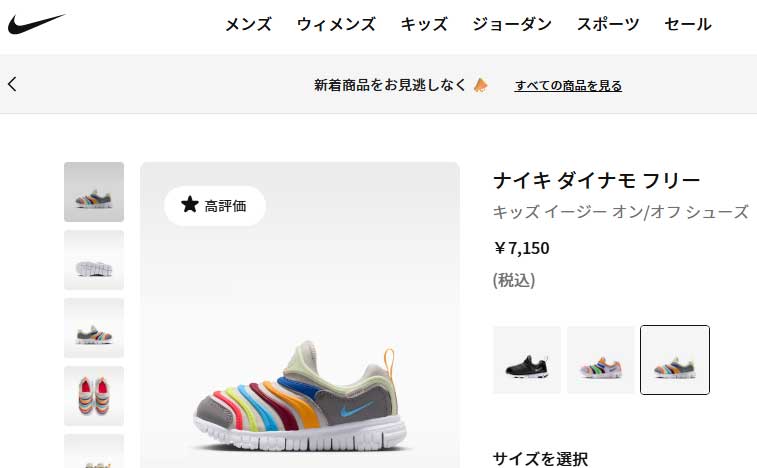Show the top-down pair thumbnail
The height and width of the screenshot is (468, 757).
[94, 396]
